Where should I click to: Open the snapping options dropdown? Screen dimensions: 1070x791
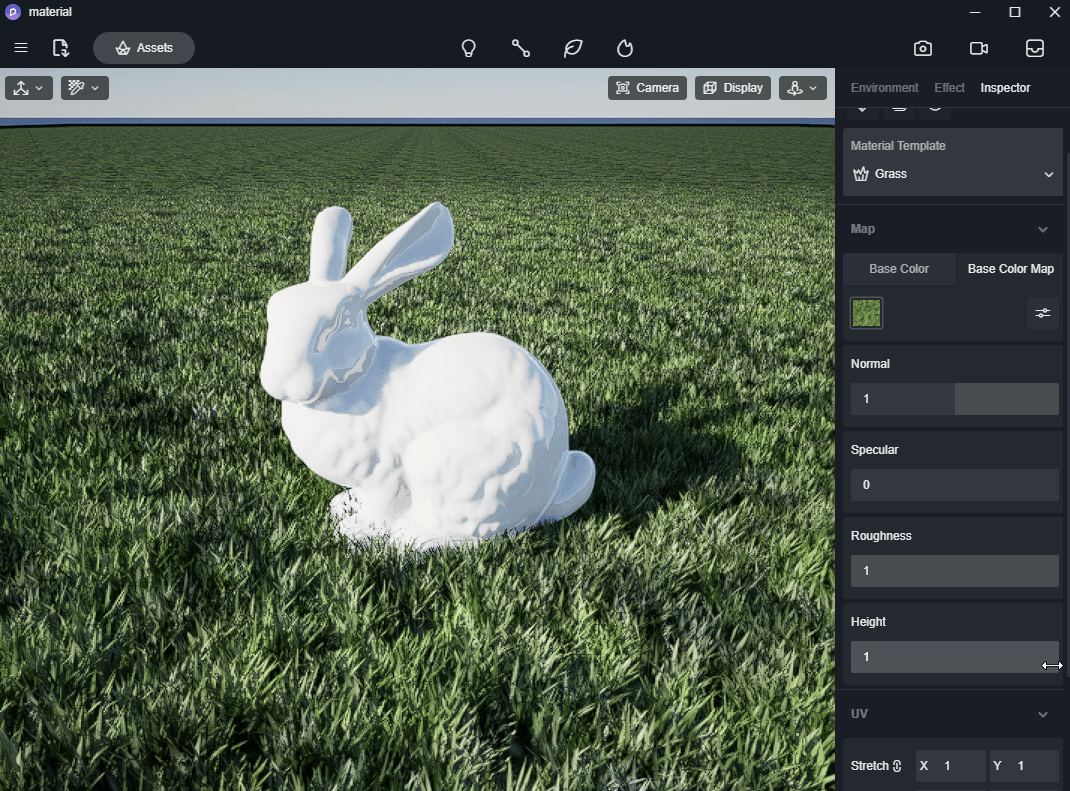[x=85, y=88]
